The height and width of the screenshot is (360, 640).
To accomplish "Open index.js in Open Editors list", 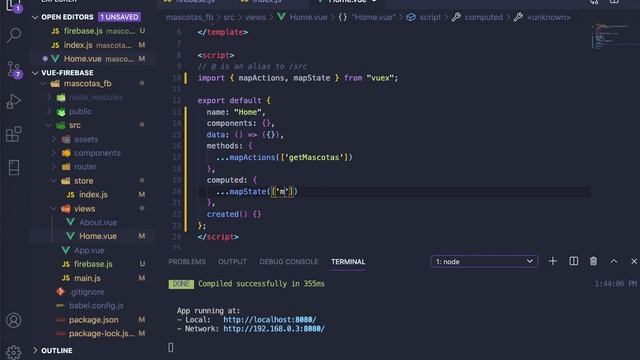I will 78,45.
